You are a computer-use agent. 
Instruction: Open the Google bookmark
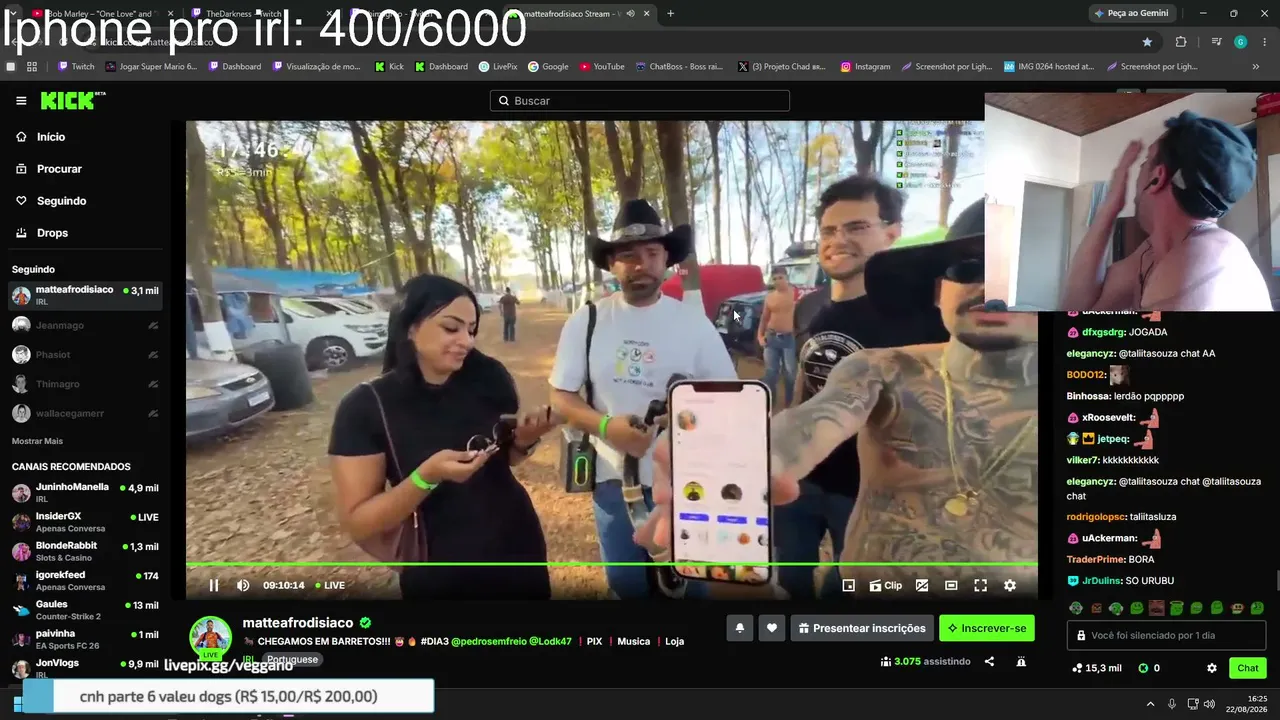click(x=548, y=67)
